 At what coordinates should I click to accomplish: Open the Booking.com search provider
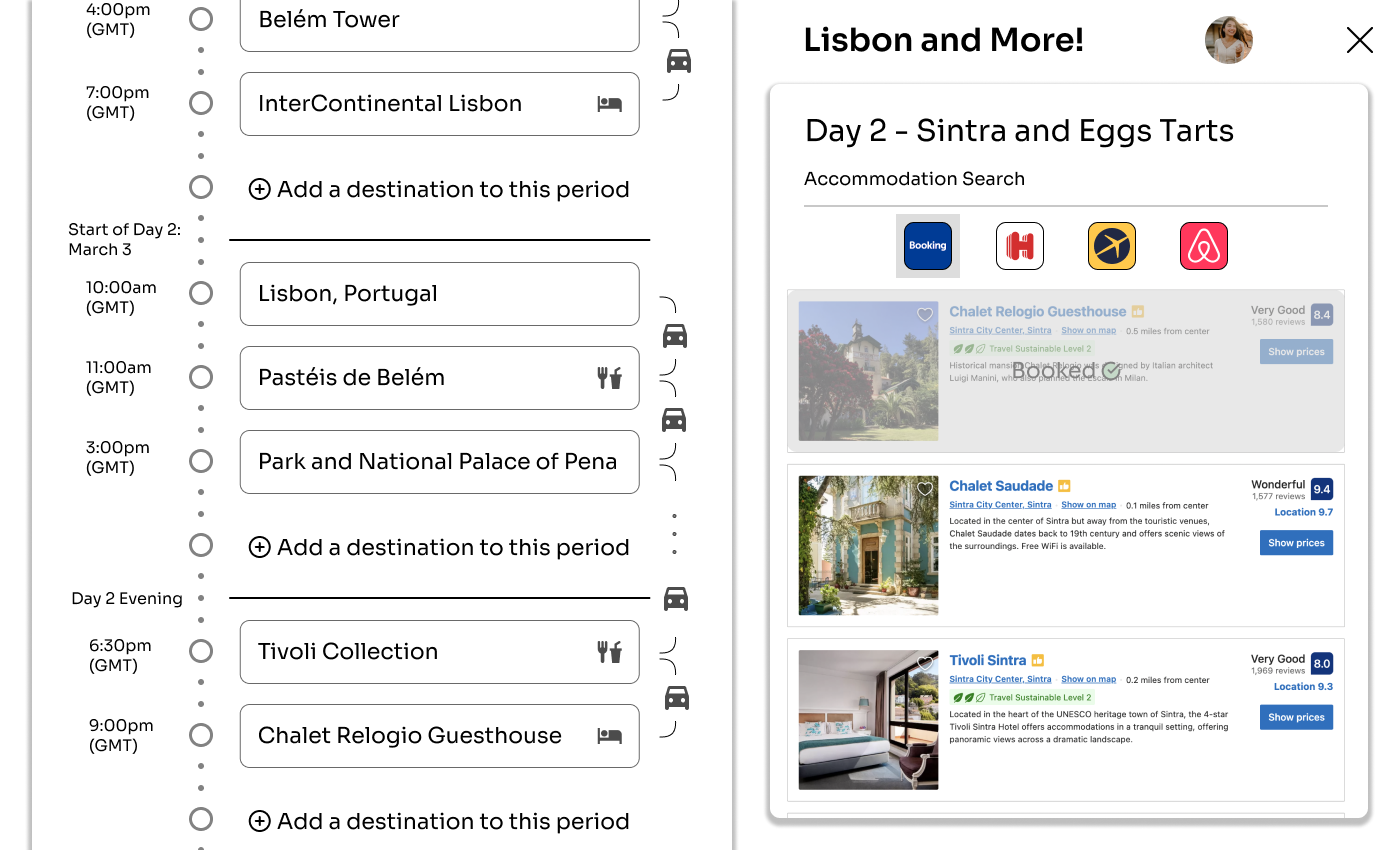click(x=927, y=246)
